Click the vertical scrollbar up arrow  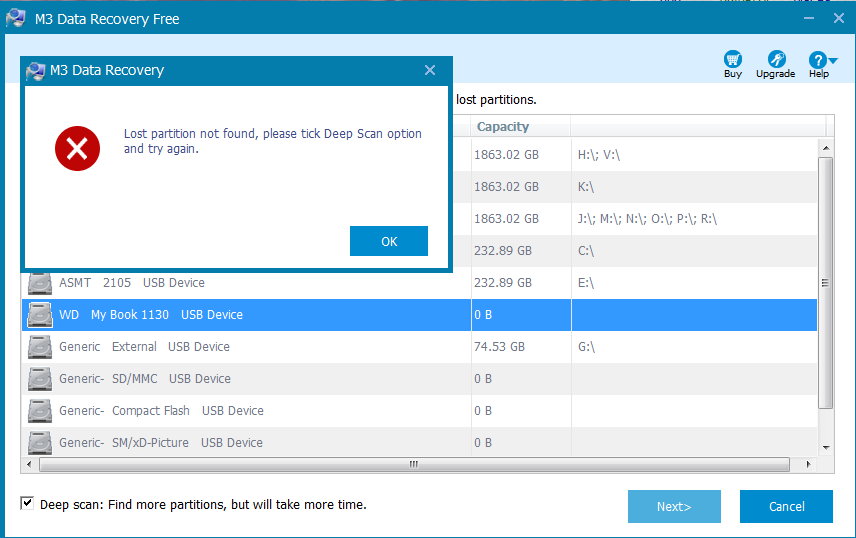826,148
